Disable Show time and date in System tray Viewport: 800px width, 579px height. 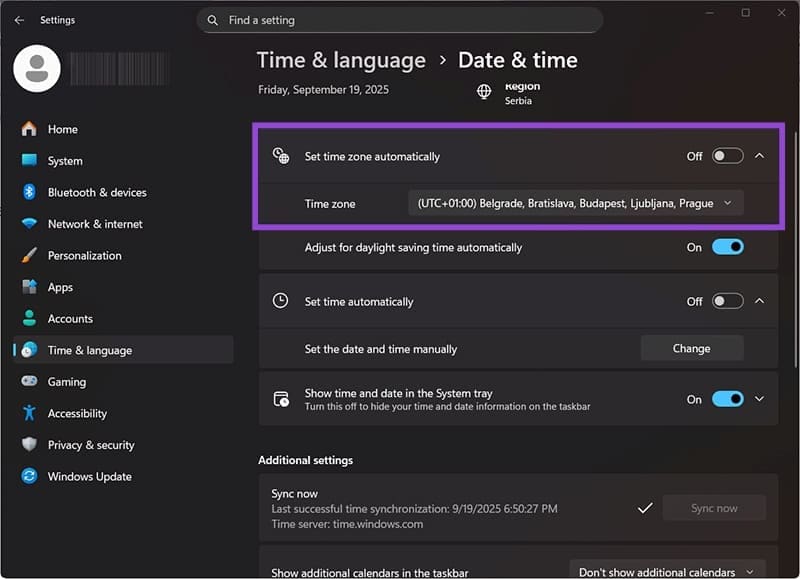pos(728,399)
